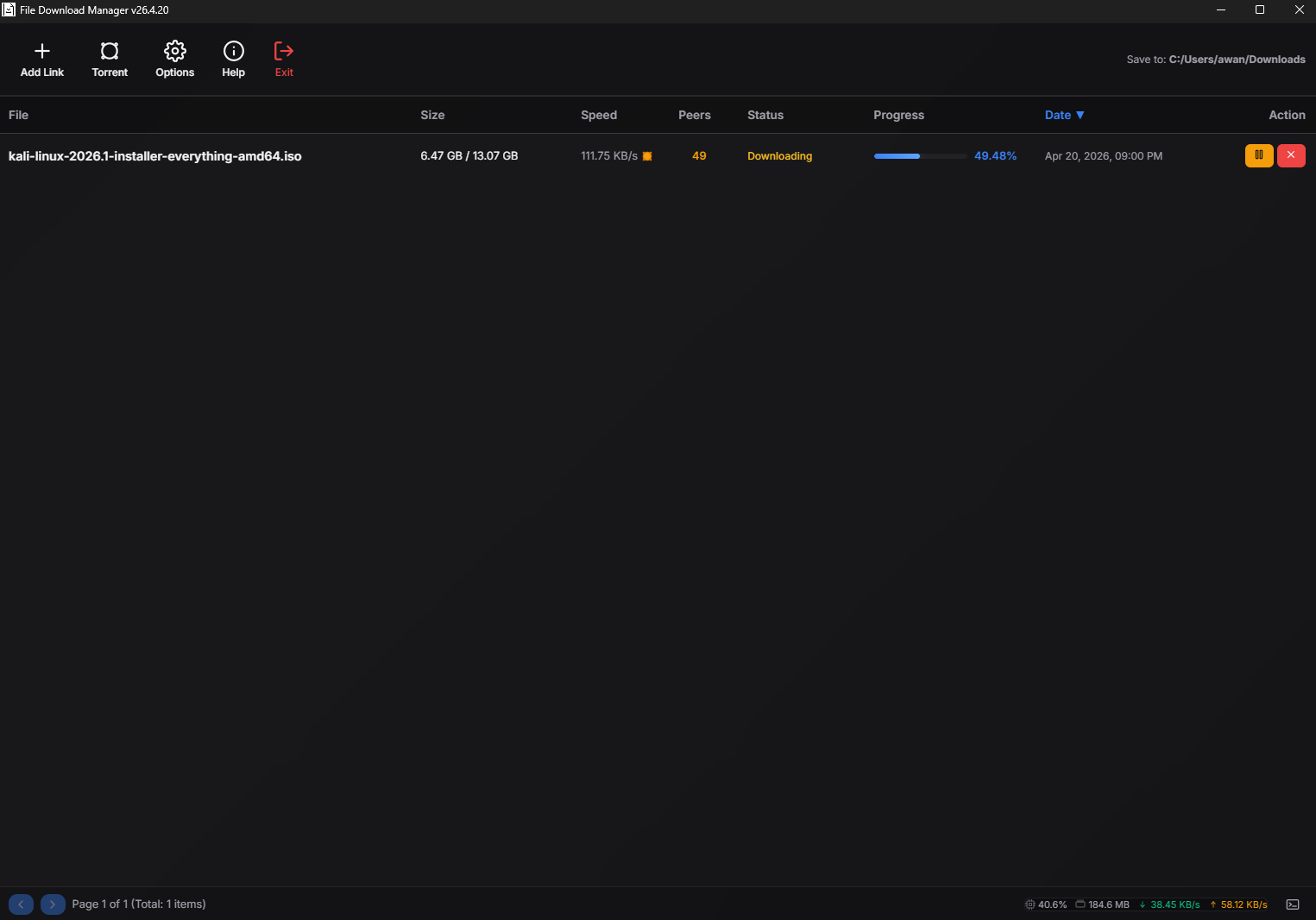Select the kali-linux-2026.1 ISO file row

coord(155,156)
